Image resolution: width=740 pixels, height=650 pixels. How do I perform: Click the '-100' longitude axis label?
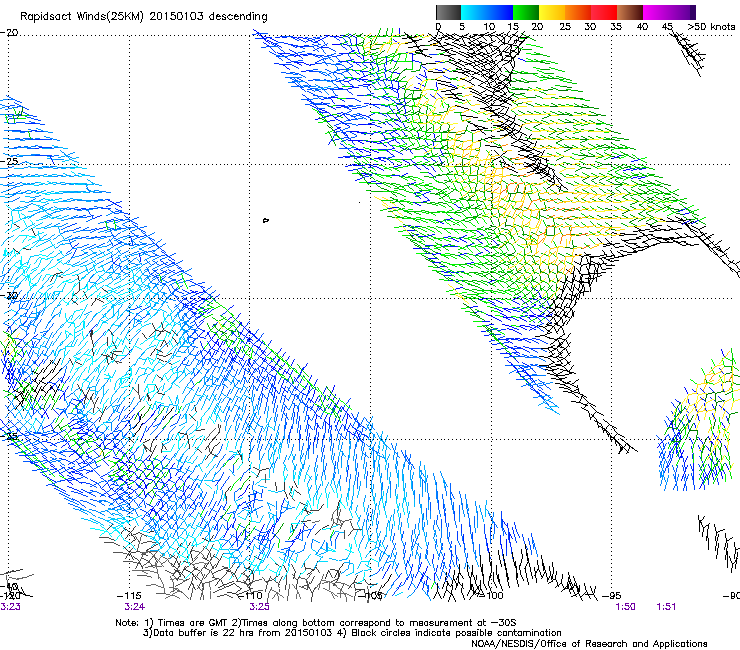[491, 596]
